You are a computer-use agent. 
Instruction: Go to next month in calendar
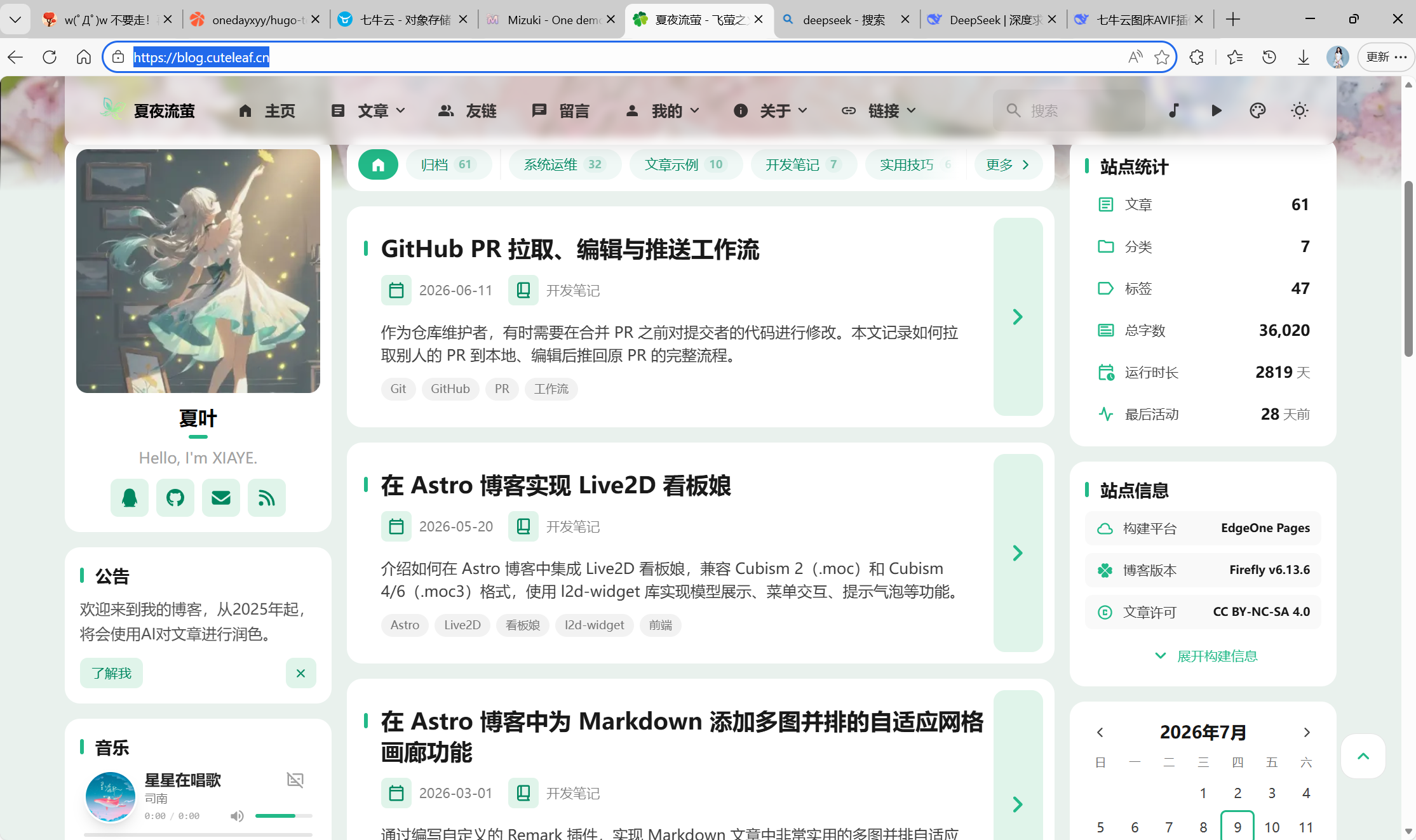click(x=1307, y=732)
